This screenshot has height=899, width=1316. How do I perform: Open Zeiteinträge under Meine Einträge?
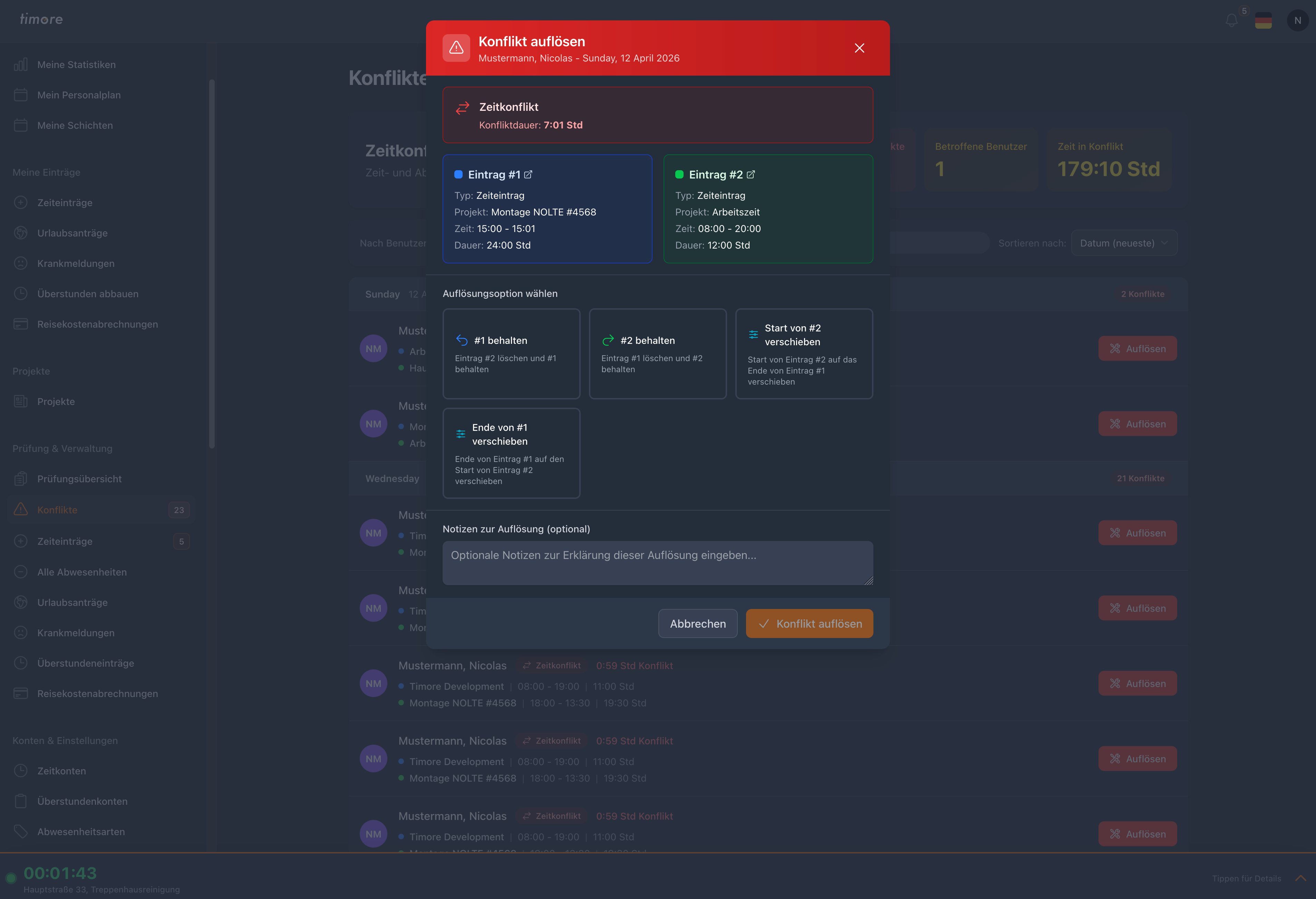click(x=65, y=203)
